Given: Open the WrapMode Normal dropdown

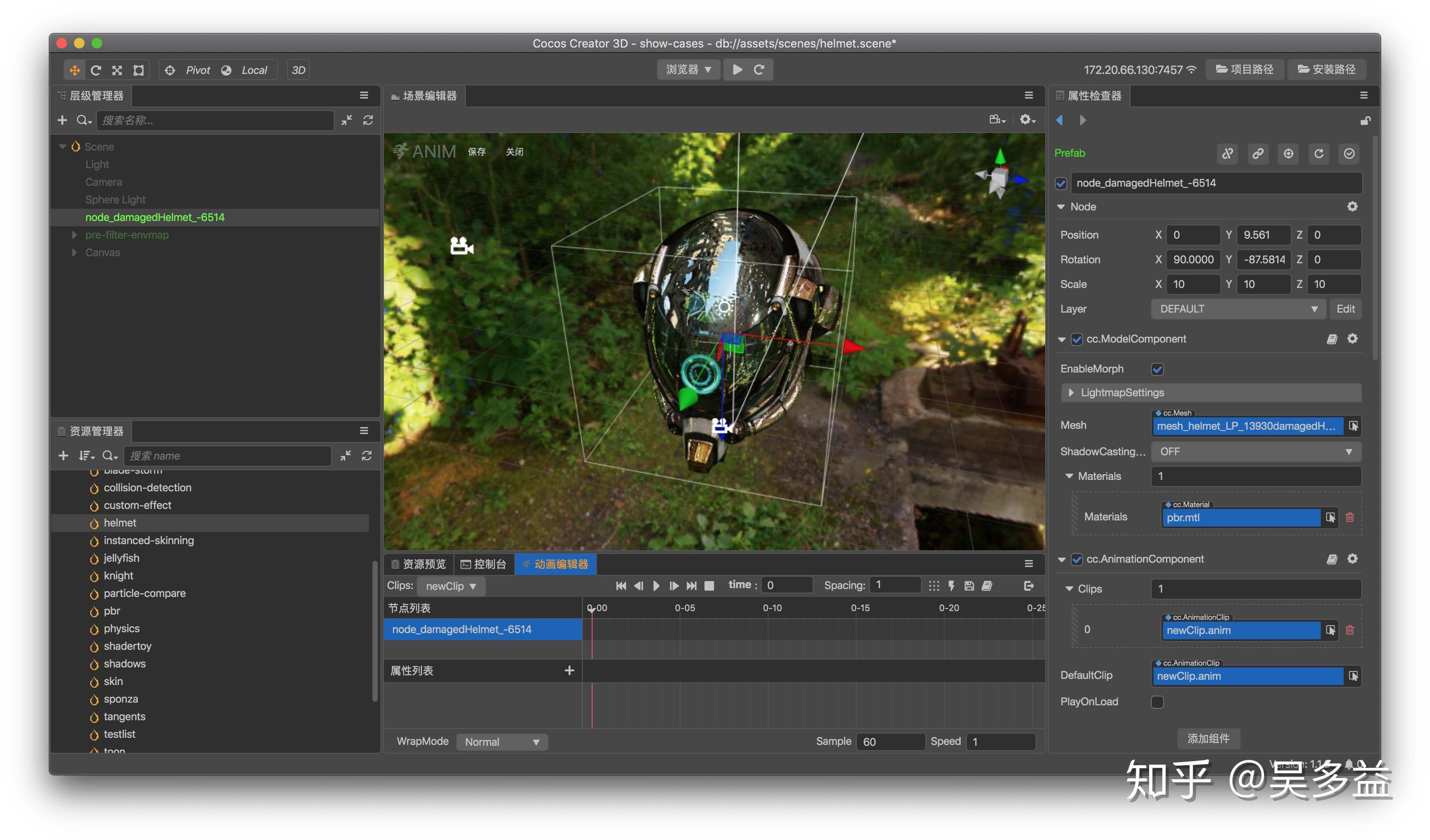Looking at the screenshot, I should coord(501,742).
